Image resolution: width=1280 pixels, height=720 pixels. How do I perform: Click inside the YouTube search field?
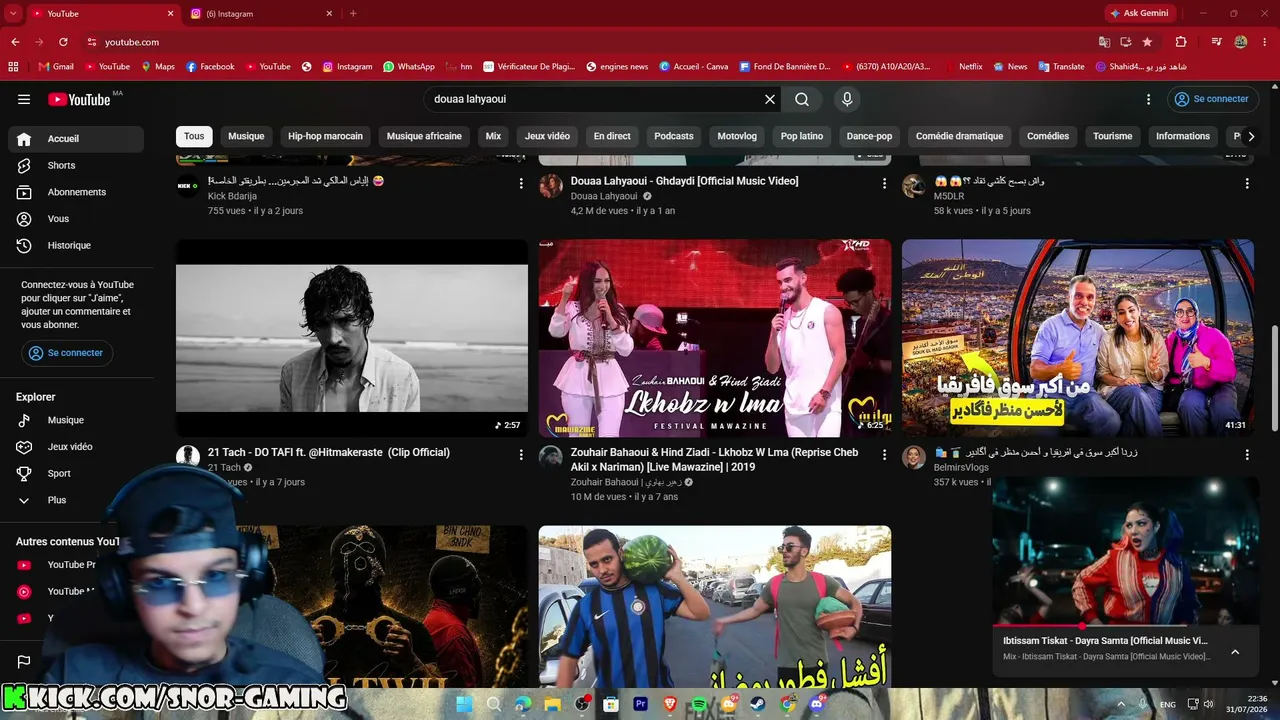(595, 99)
